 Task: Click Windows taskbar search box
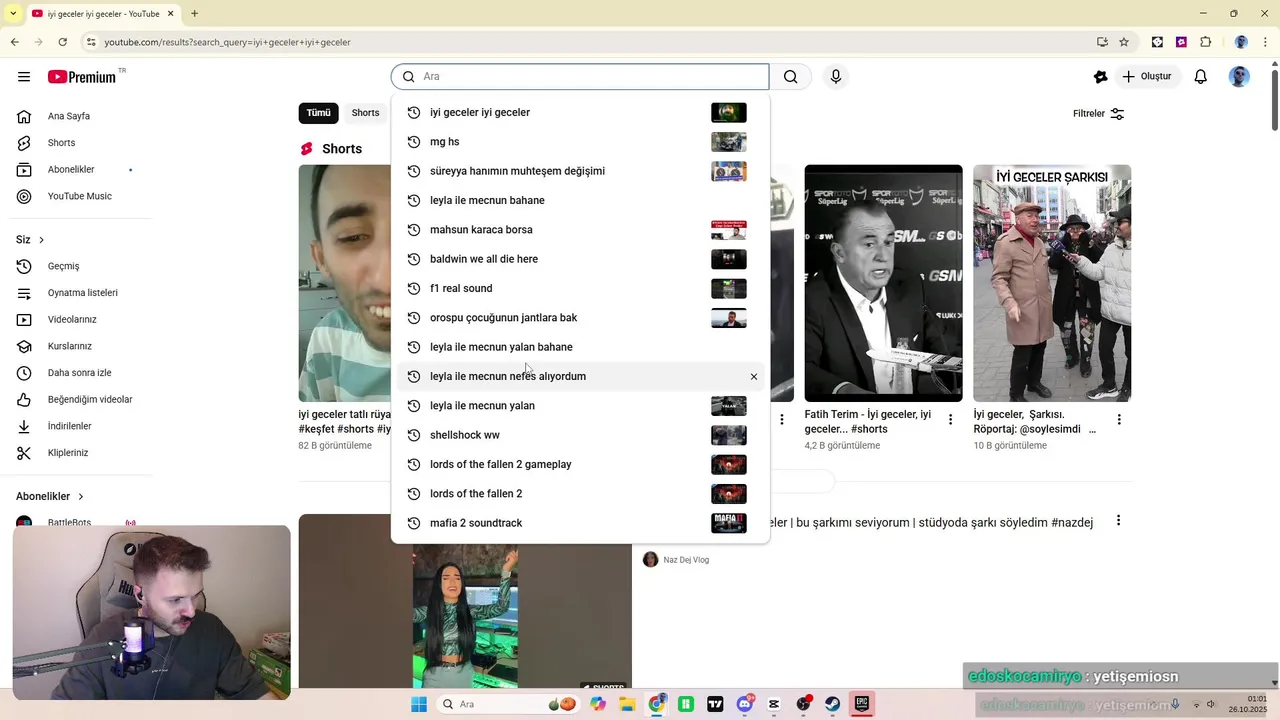pos(508,704)
